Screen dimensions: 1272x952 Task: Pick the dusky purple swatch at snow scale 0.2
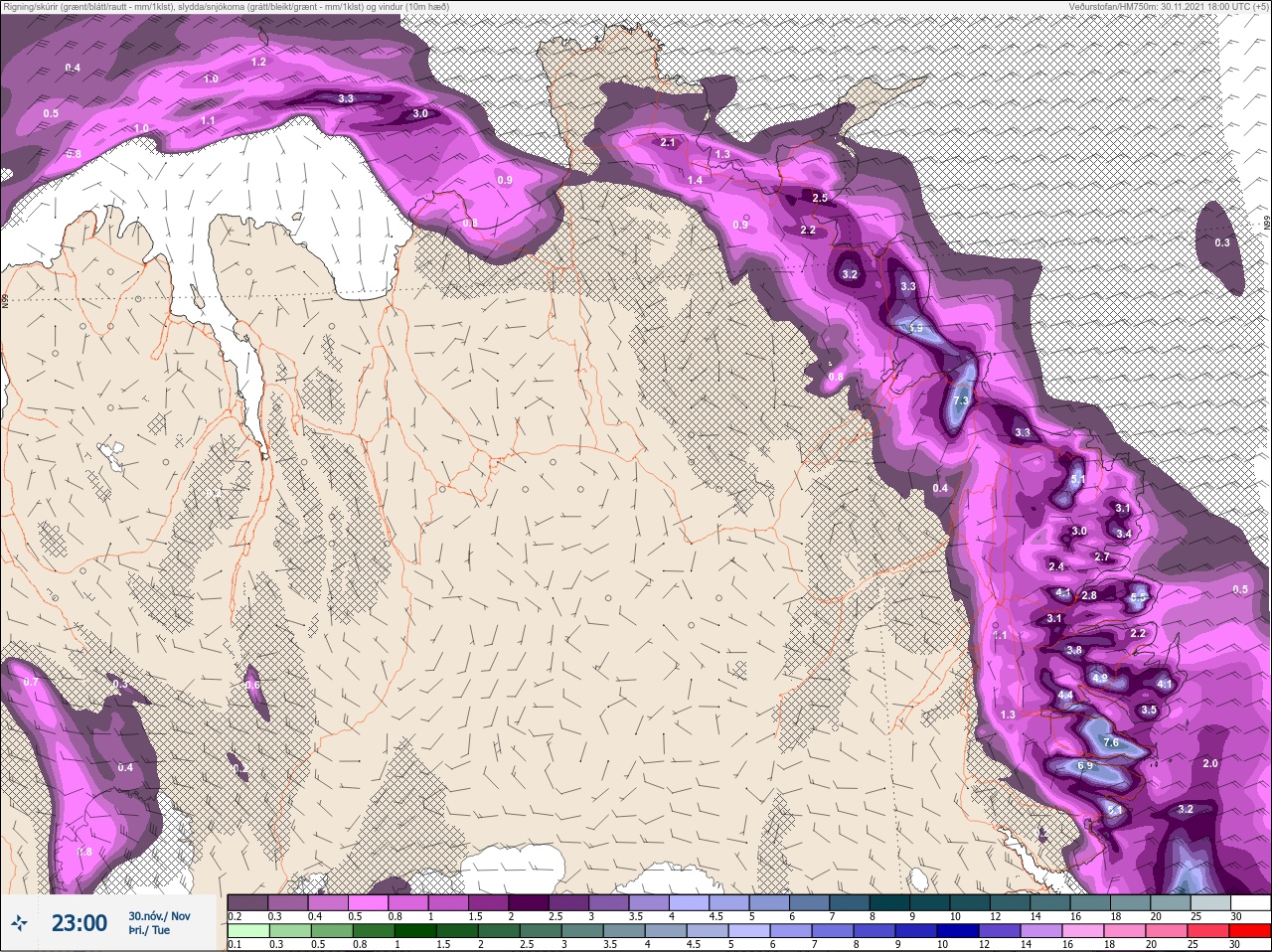point(248,903)
